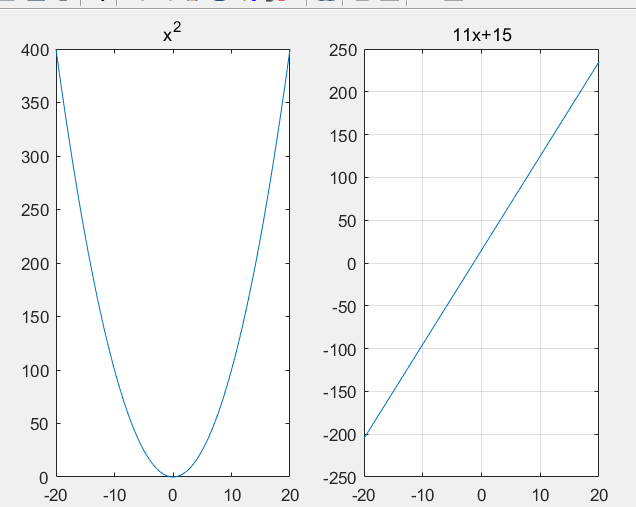The height and width of the screenshot is (507, 636).
Task: Click y-axis label 200 of the x² plot
Action: 35,264
